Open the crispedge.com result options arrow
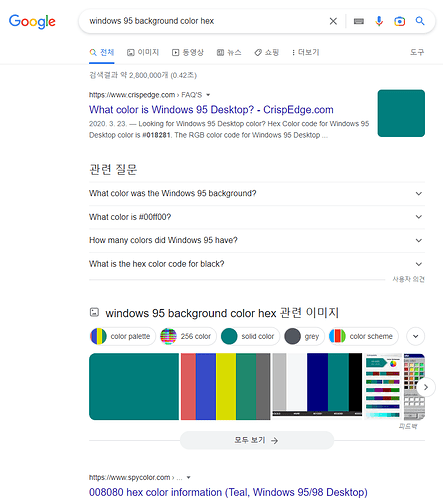This screenshot has height=500, width=443. (208, 95)
